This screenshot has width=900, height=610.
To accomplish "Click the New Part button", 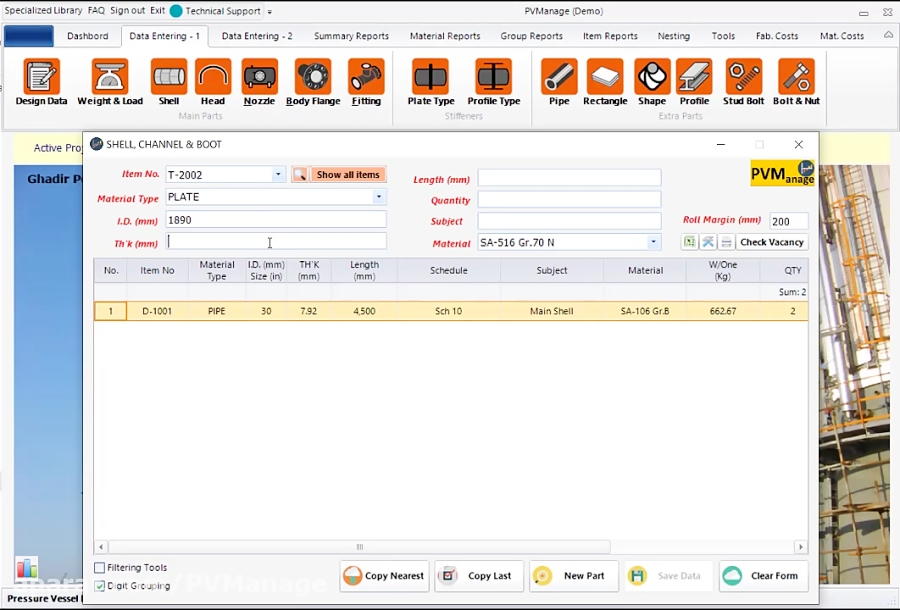I will pos(573,576).
